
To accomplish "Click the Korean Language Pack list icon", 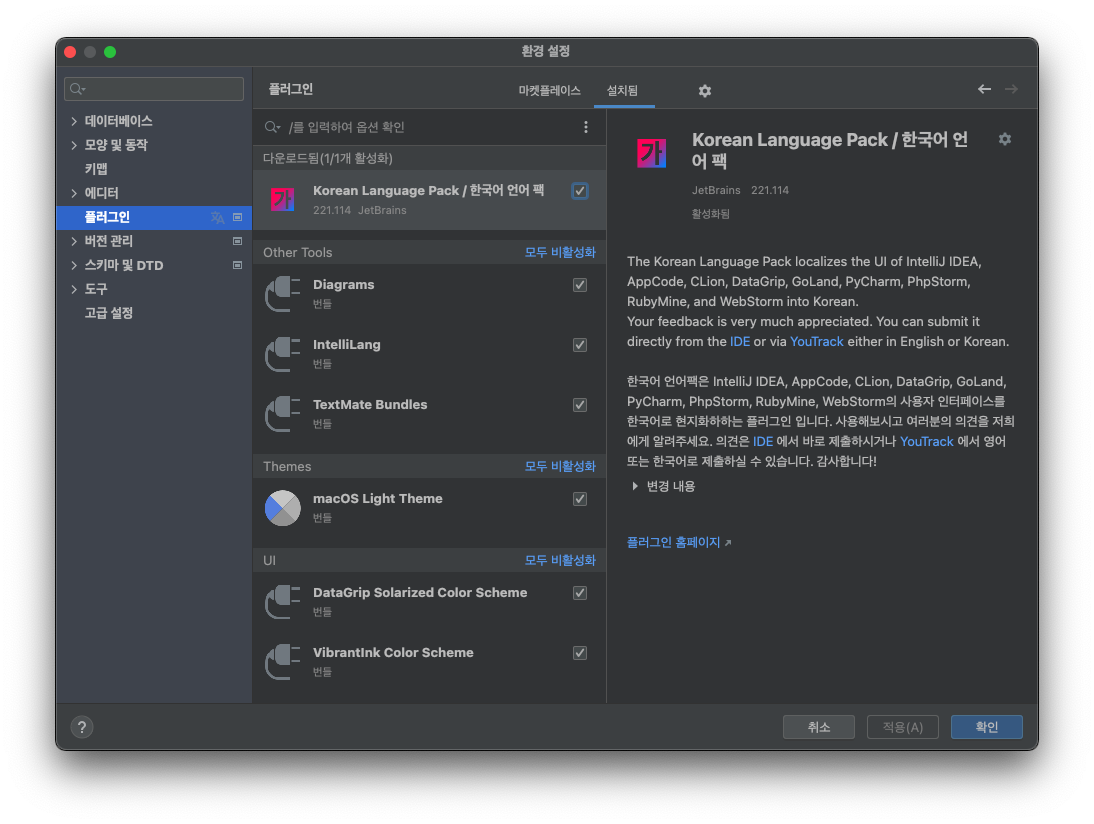I will click(283, 200).
